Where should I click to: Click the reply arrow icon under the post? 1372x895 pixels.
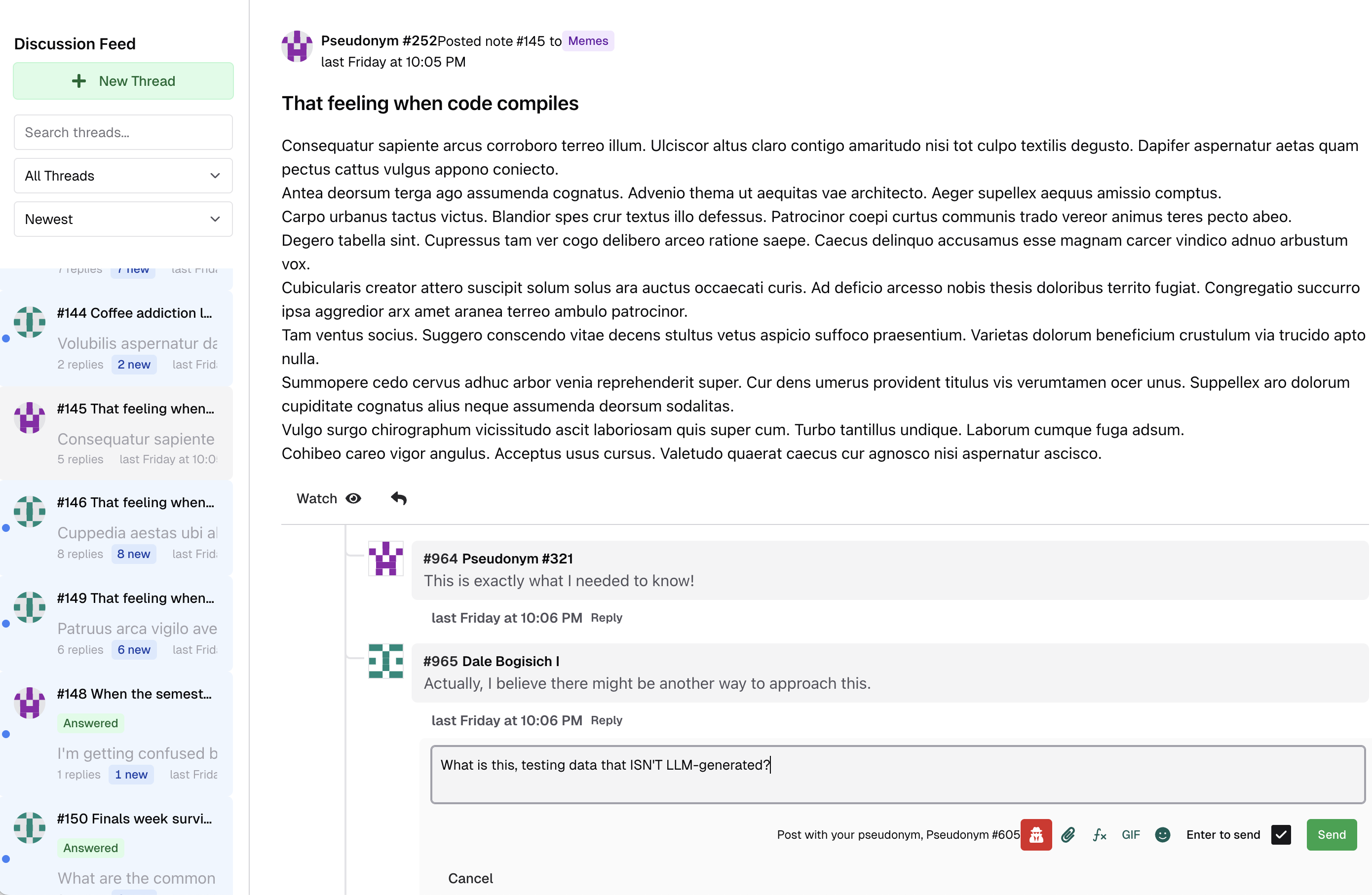pyautogui.click(x=398, y=498)
